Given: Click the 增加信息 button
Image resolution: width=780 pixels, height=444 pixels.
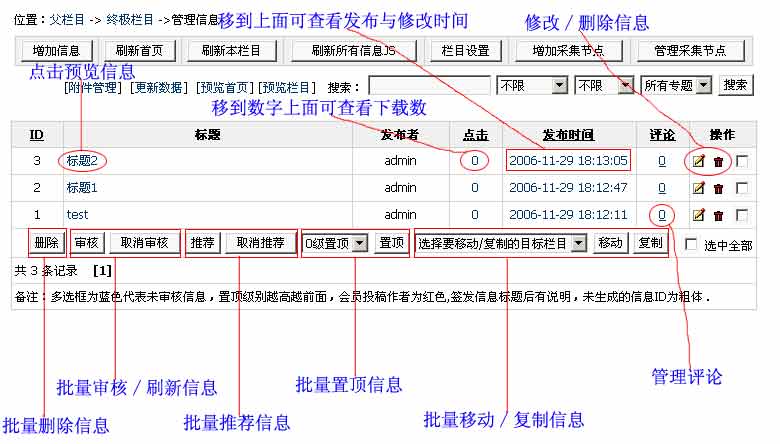Looking at the screenshot, I should [x=58, y=51].
